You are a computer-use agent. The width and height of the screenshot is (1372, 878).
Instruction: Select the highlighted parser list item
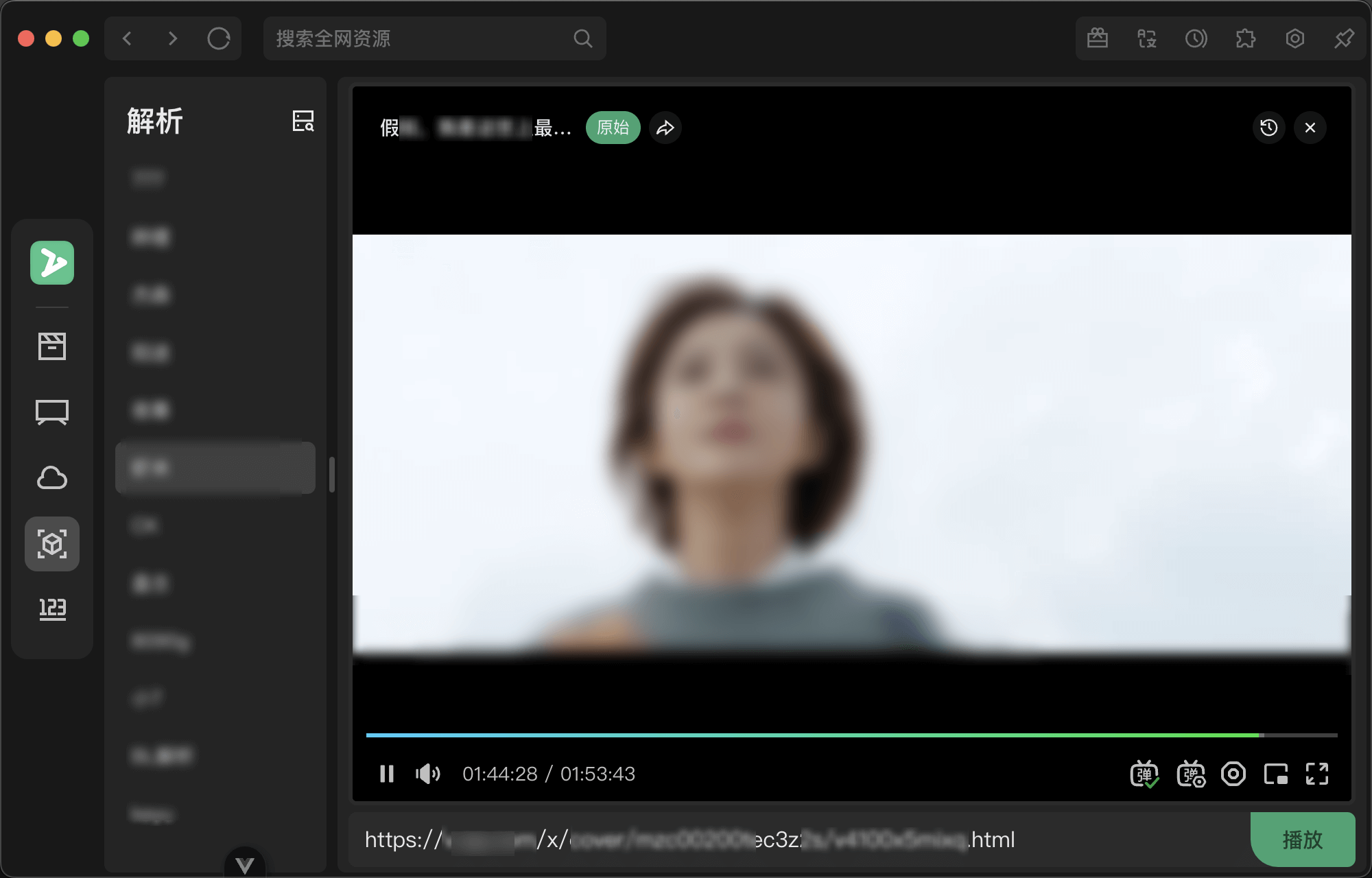(x=215, y=468)
